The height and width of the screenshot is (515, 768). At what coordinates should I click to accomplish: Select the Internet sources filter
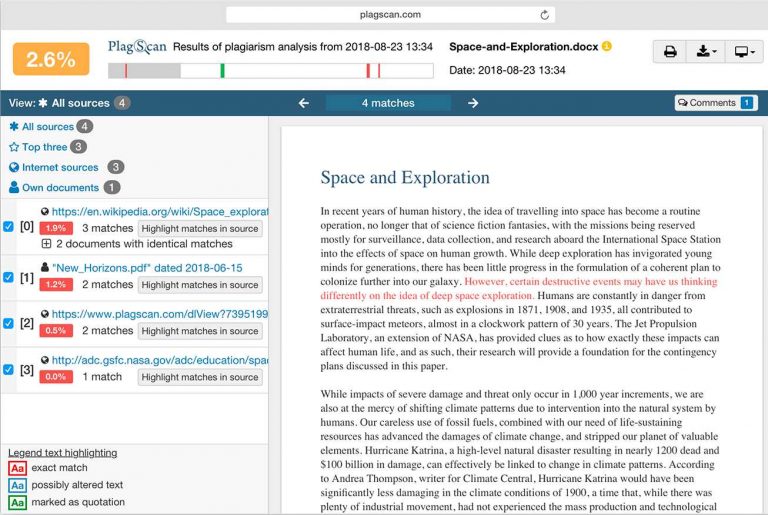(60, 167)
